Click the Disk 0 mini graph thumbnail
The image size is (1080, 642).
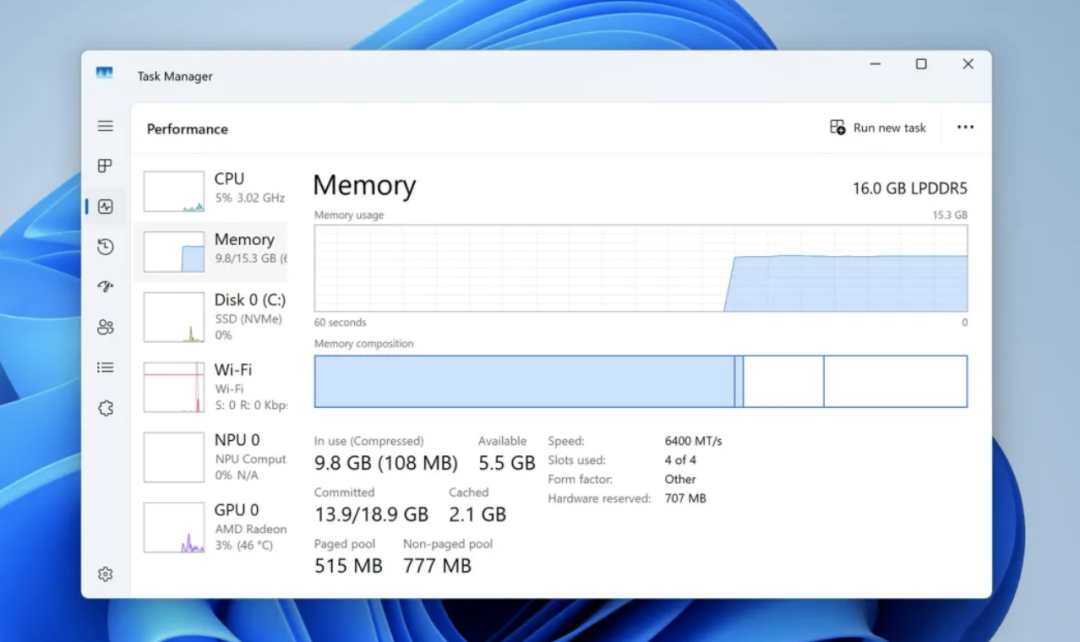point(174,318)
